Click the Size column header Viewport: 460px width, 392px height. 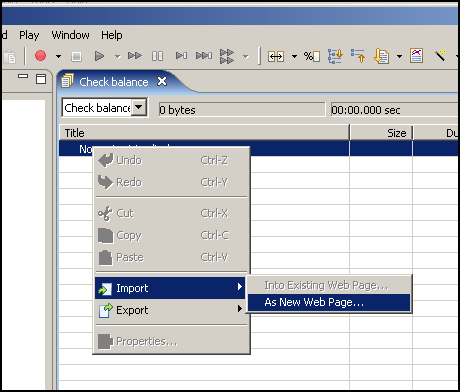381,133
